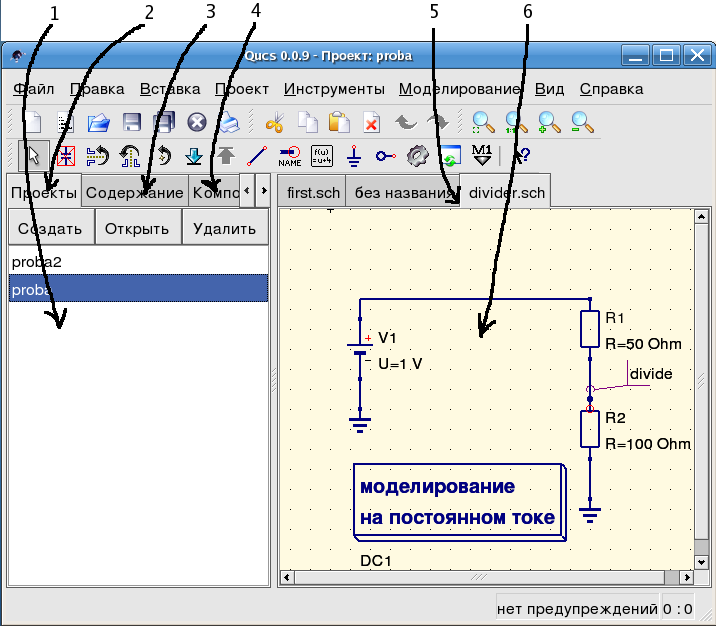Click the redo arrow icon
Screen dimensions: 716x627
[x=437, y=122]
